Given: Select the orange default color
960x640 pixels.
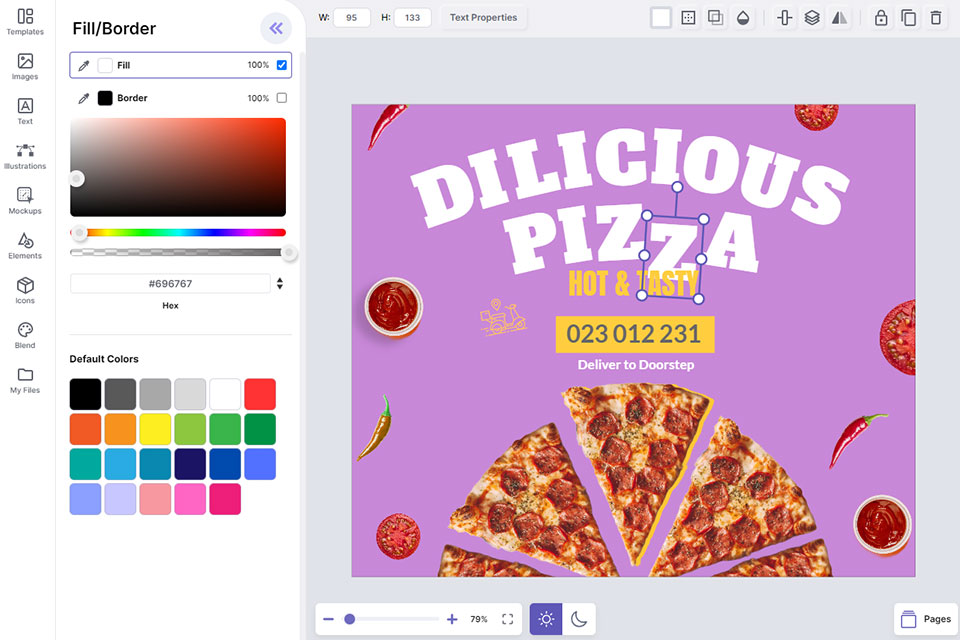Looking at the screenshot, I should (x=120, y=429).
